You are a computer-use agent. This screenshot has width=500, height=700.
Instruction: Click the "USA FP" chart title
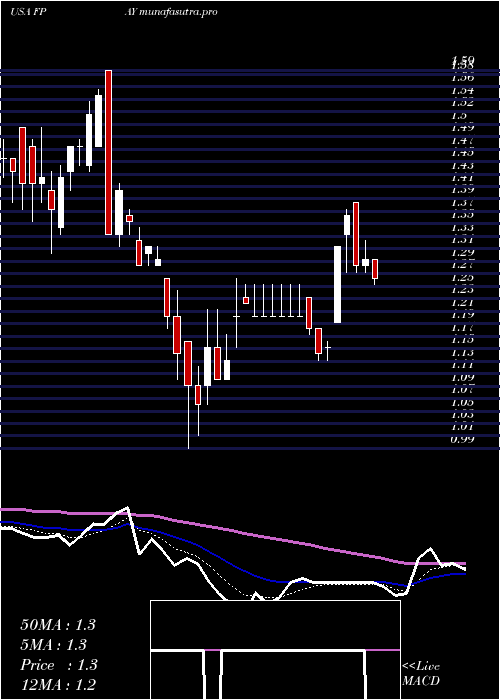pyautogui.click(x=28, y=12)
